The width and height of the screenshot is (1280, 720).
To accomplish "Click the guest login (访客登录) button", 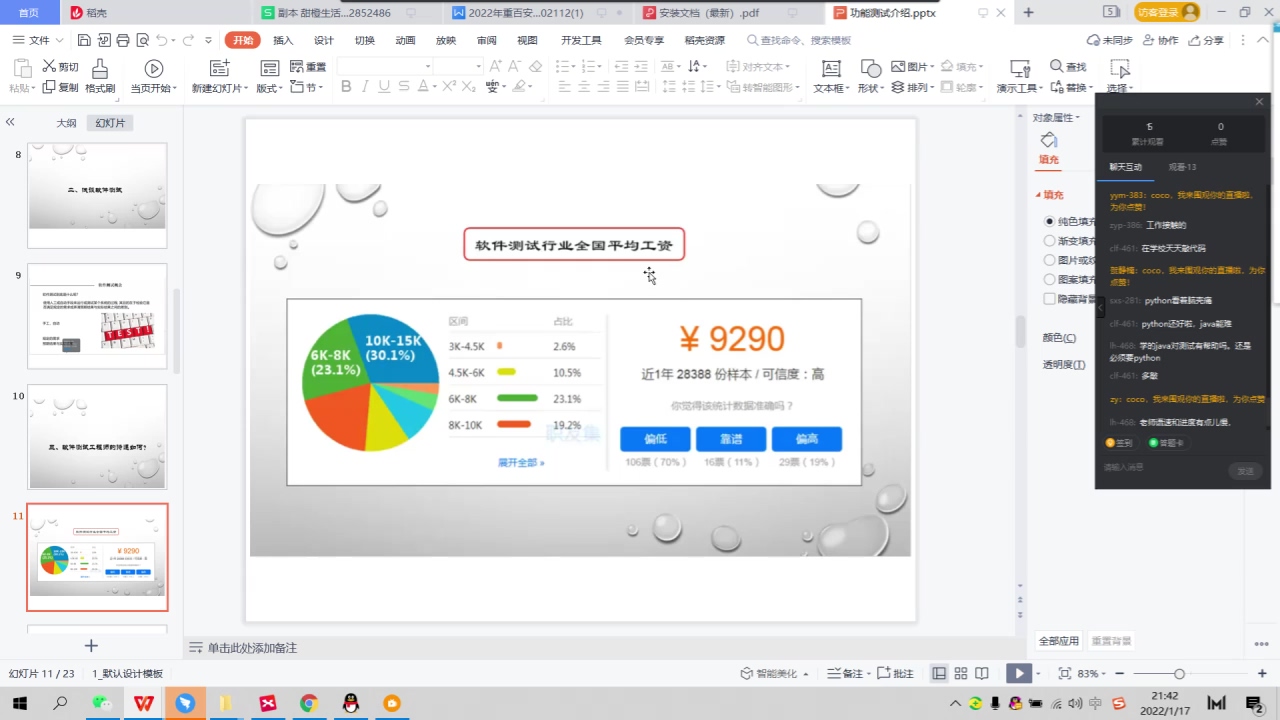I will pyautogui.click(x=1167, y=12).
